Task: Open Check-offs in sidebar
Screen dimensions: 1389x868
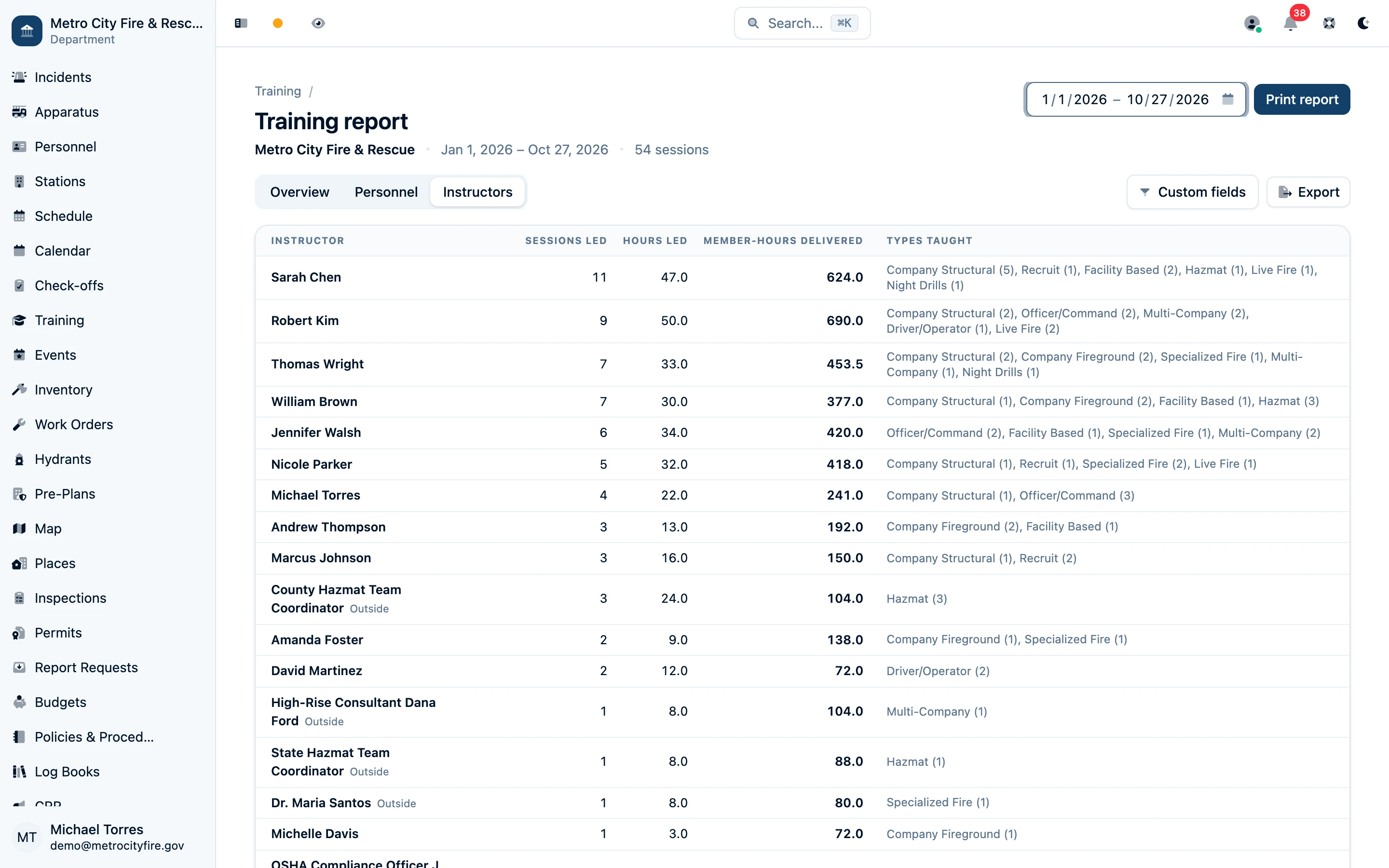Action: point(108,285)
